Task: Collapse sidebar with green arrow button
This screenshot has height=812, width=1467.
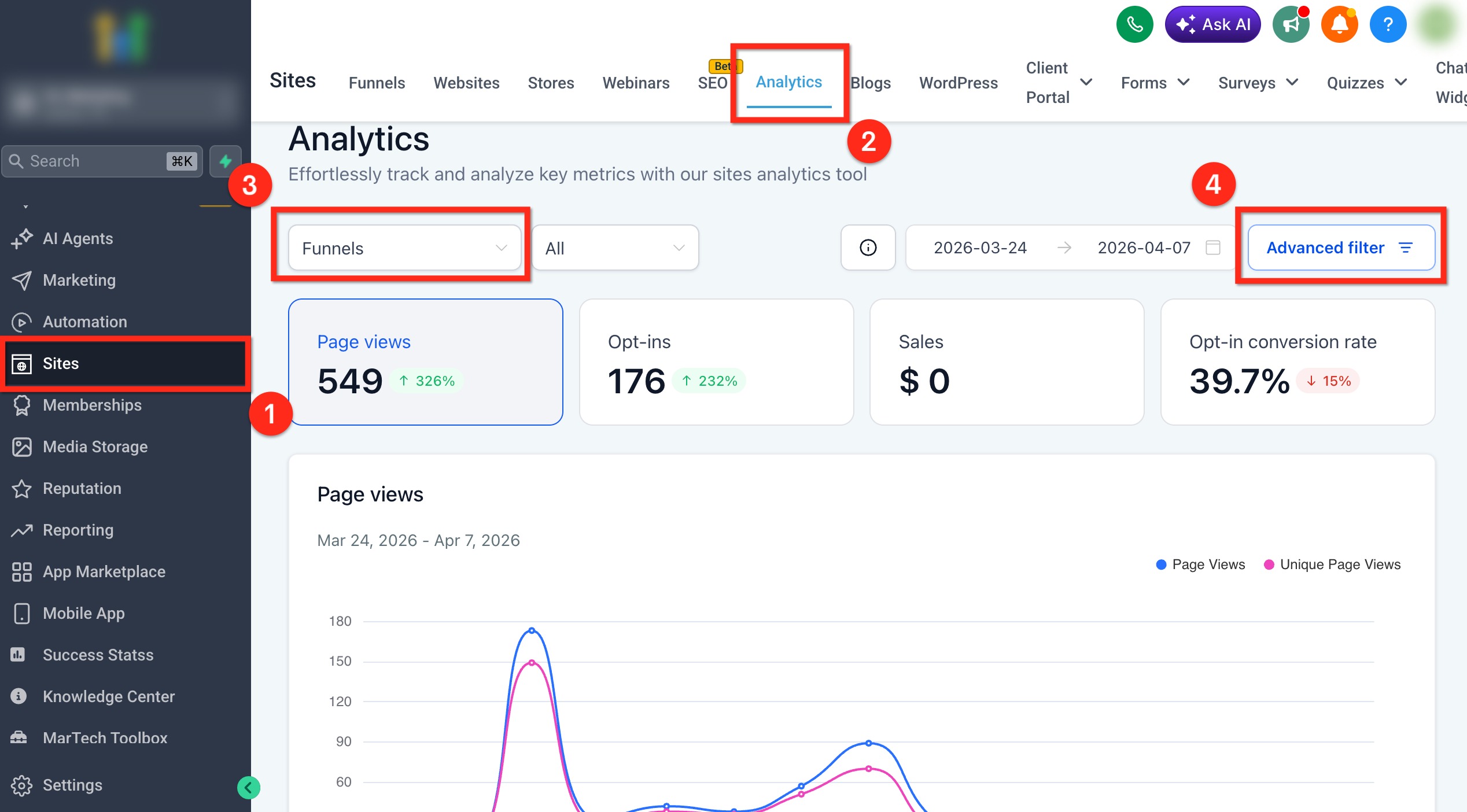Action: pos(249,787)
